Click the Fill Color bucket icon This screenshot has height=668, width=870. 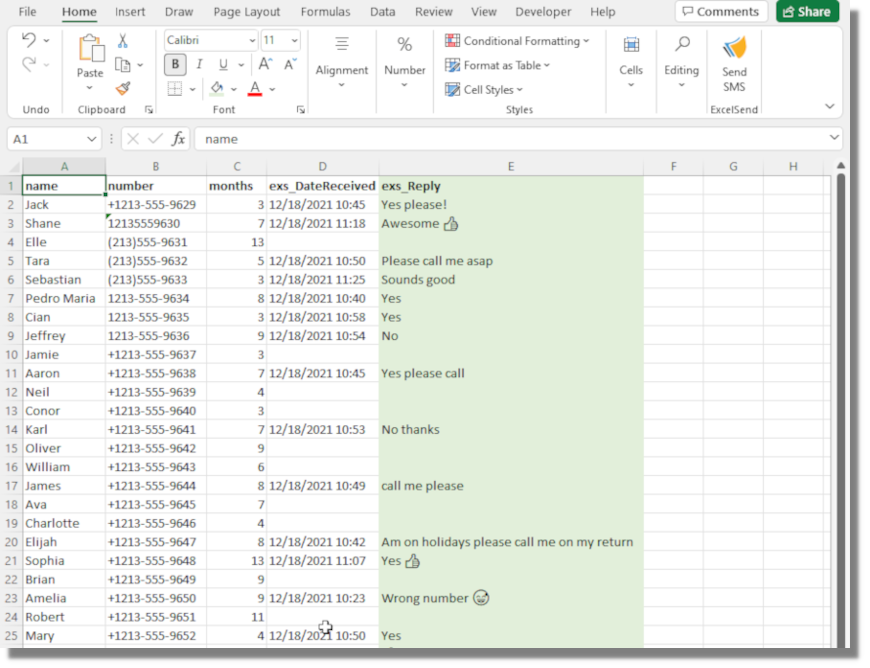[x=217, y=89]
